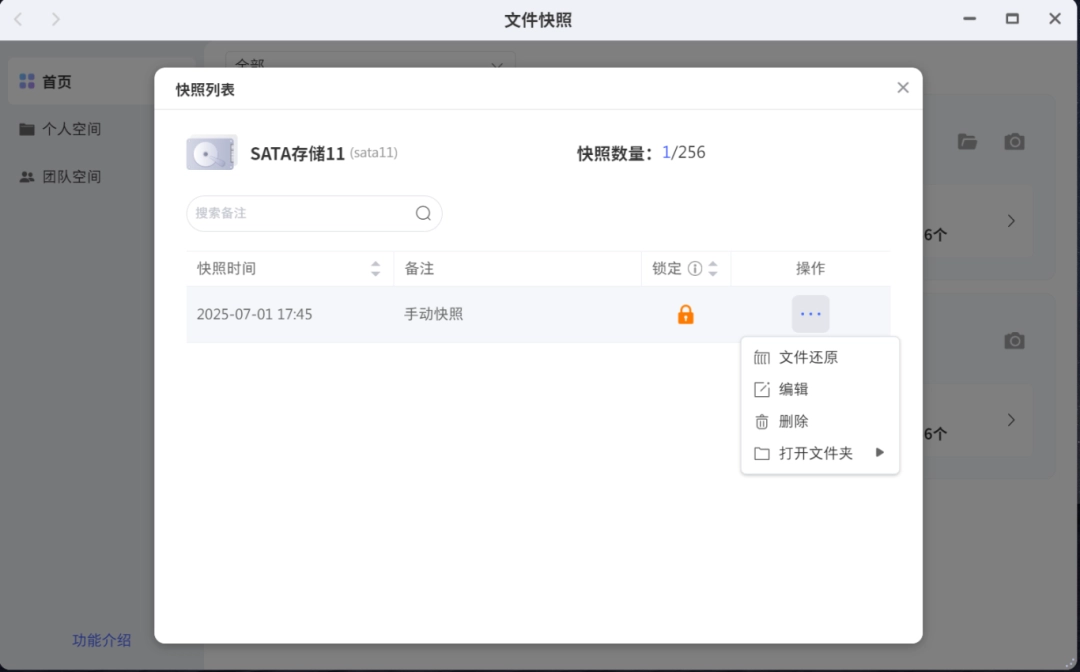Click the 1/256 snapshot count value
The width and height of the screenshot is (1080, 672).
click(x=683, y=152)
